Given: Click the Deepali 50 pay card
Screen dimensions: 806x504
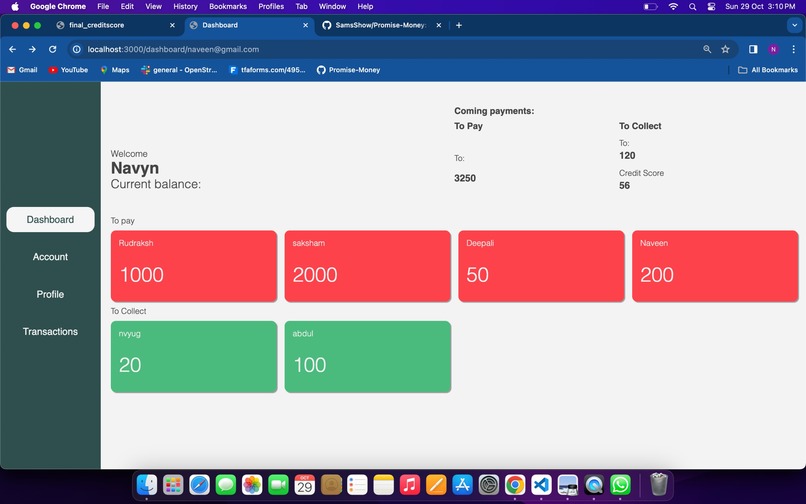Looking at the screenshot, I should (x=541, y=266).
